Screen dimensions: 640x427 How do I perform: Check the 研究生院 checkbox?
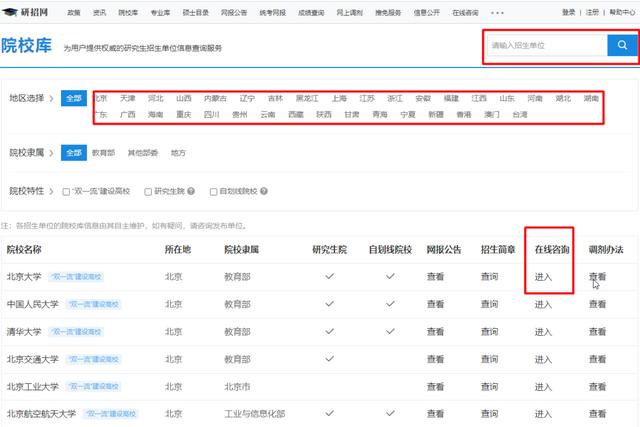click(148, 191)
